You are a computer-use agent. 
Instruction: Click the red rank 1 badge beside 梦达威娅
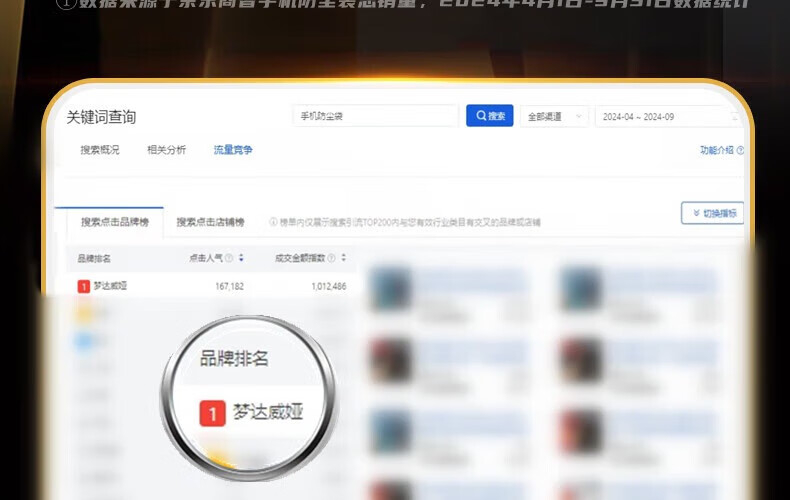point(84,286)
